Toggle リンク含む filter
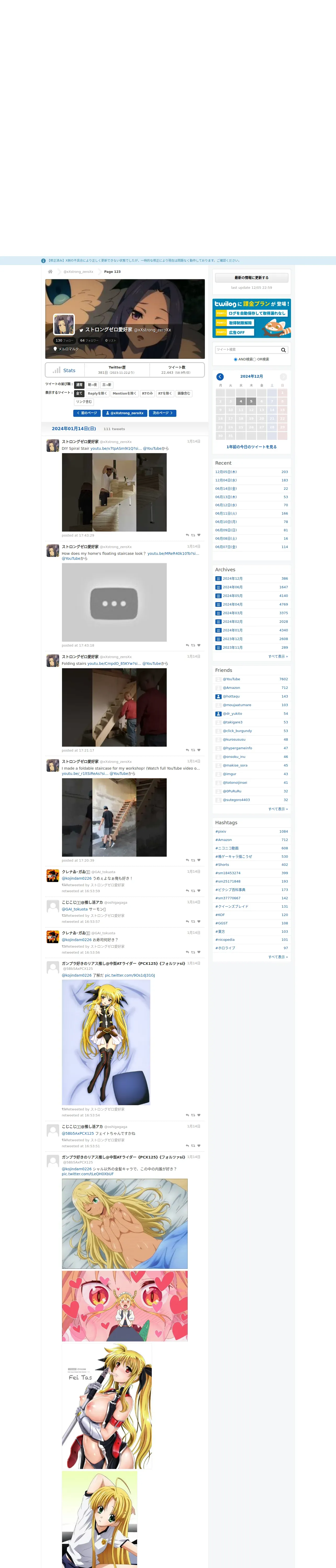Screen dimensions: 336x1568 pos(84,402)
